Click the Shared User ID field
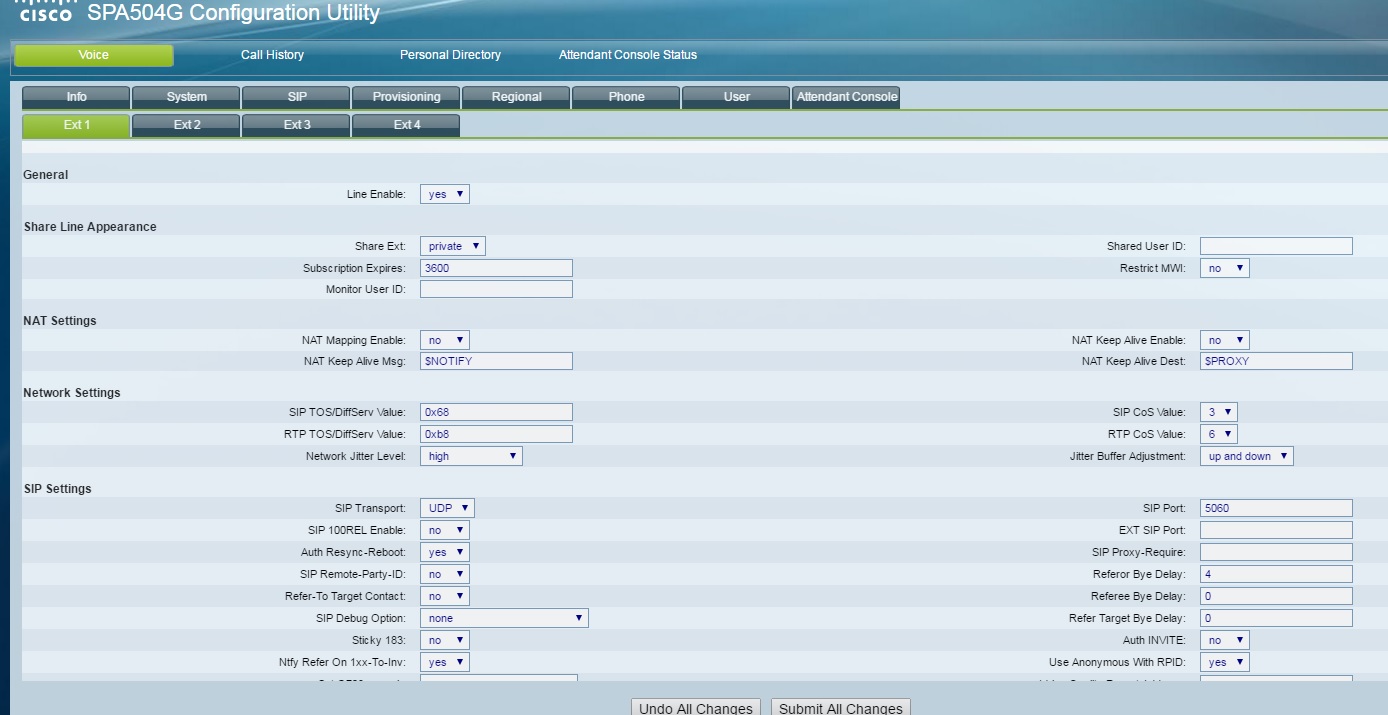Screen dimensions: 1388x715 tap(1276, 246)
